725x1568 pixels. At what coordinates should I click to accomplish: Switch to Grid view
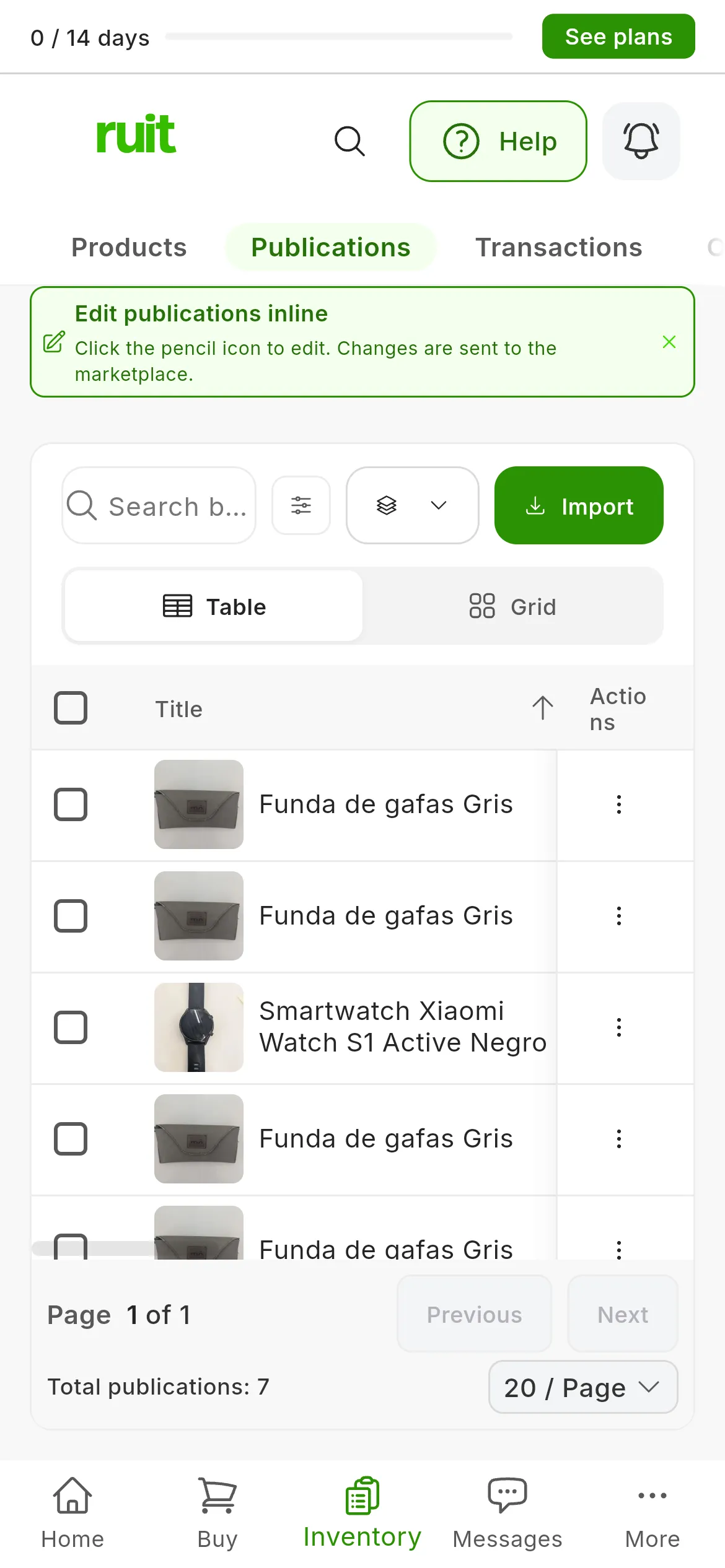512,606
